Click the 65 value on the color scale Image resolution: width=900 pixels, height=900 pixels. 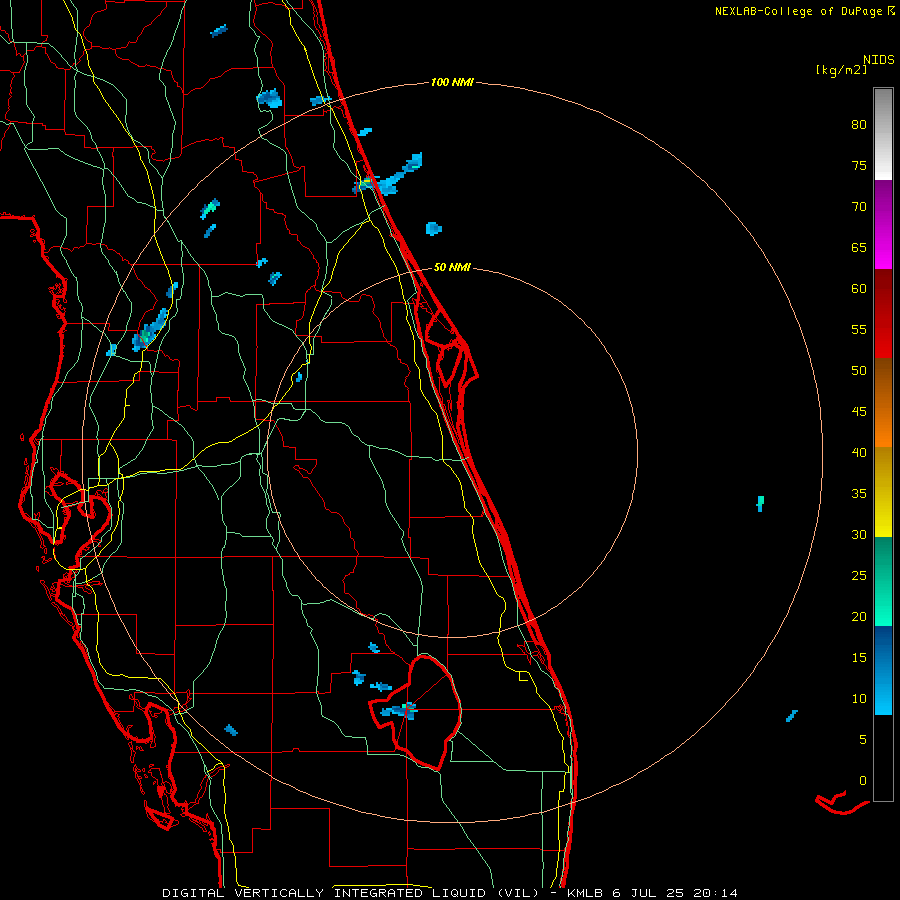pos(859,247)
